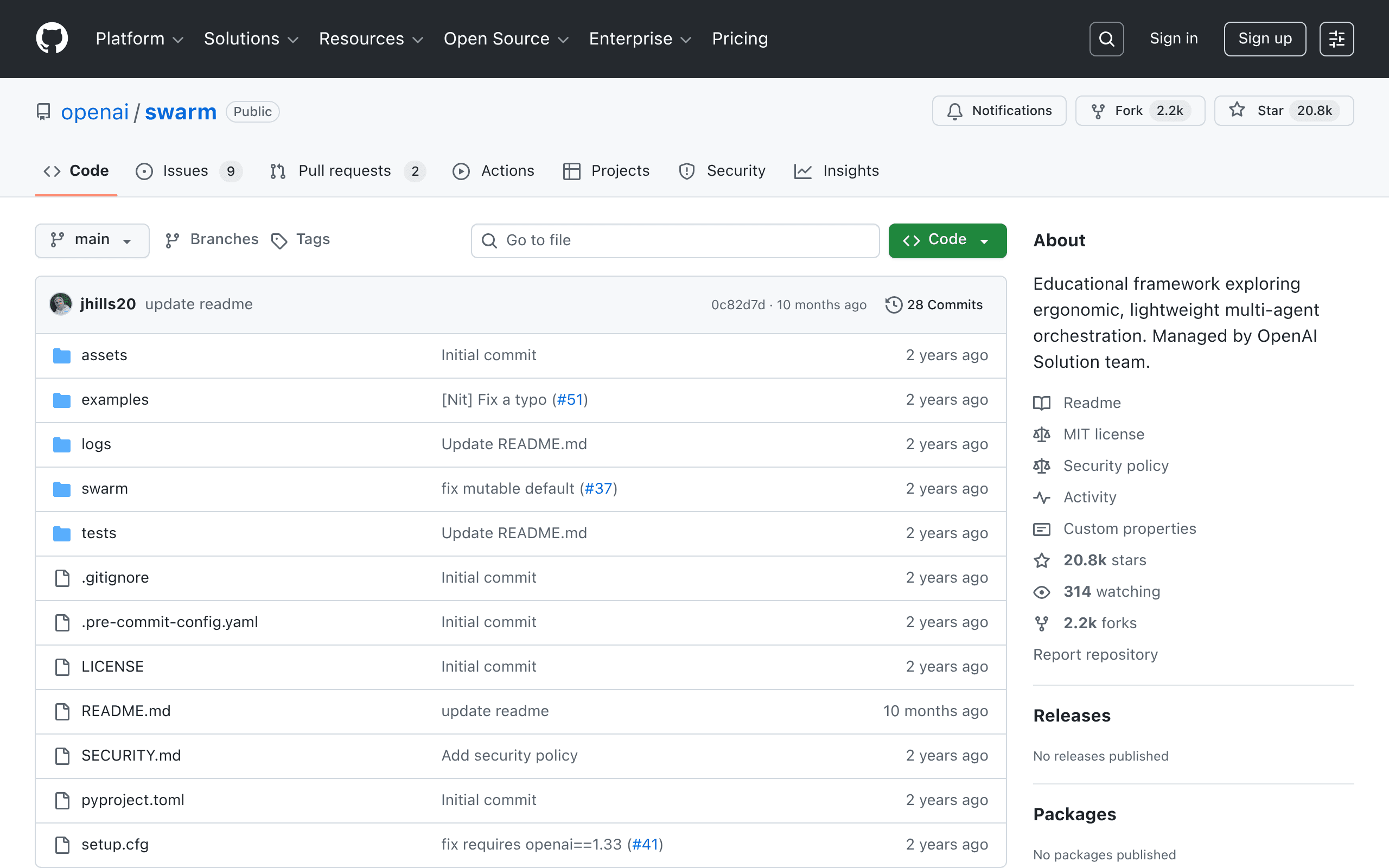
Task: Open the search magnifier button in header
Action: coord(1106,39)
